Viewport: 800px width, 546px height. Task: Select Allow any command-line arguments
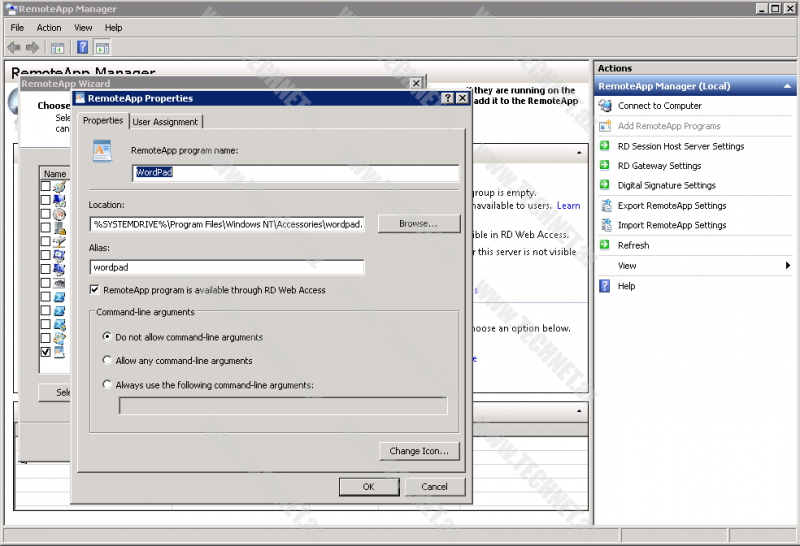[x=108, y=361]
